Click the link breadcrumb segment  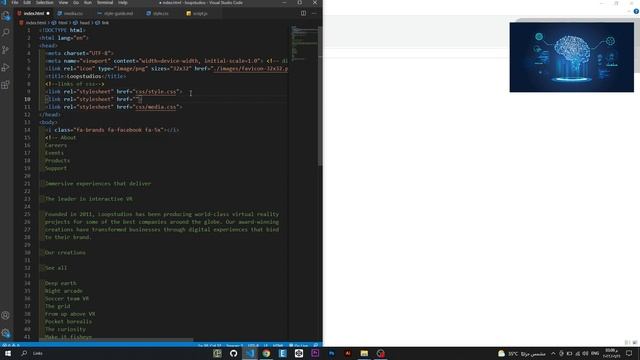(105, 23)
